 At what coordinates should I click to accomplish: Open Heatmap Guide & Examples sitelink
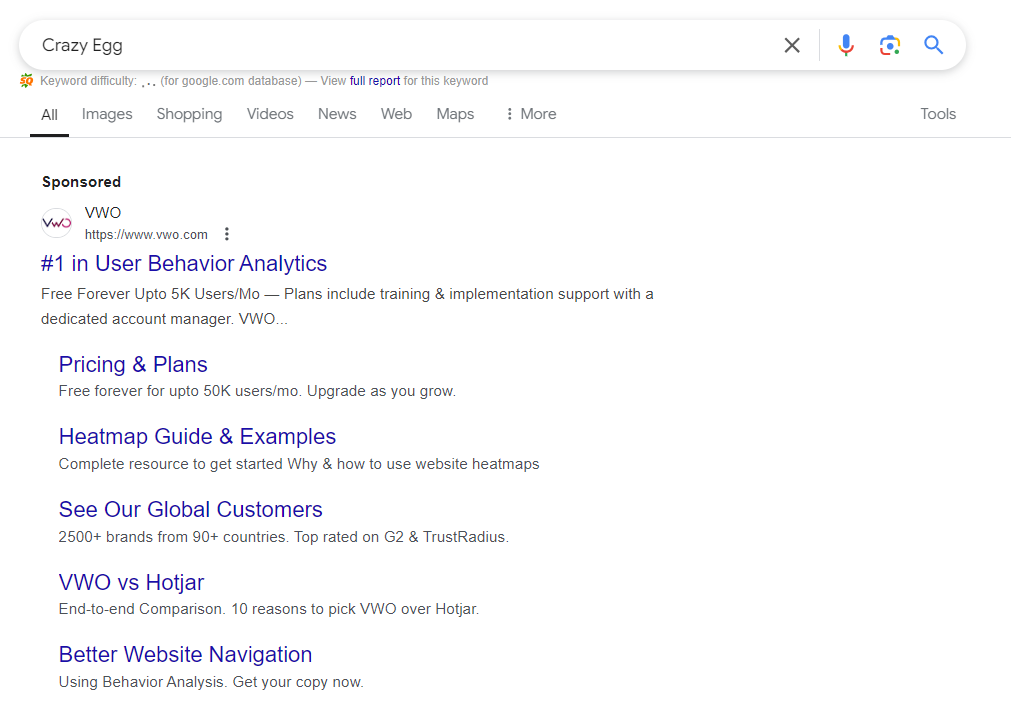click(x=197, y=436)
